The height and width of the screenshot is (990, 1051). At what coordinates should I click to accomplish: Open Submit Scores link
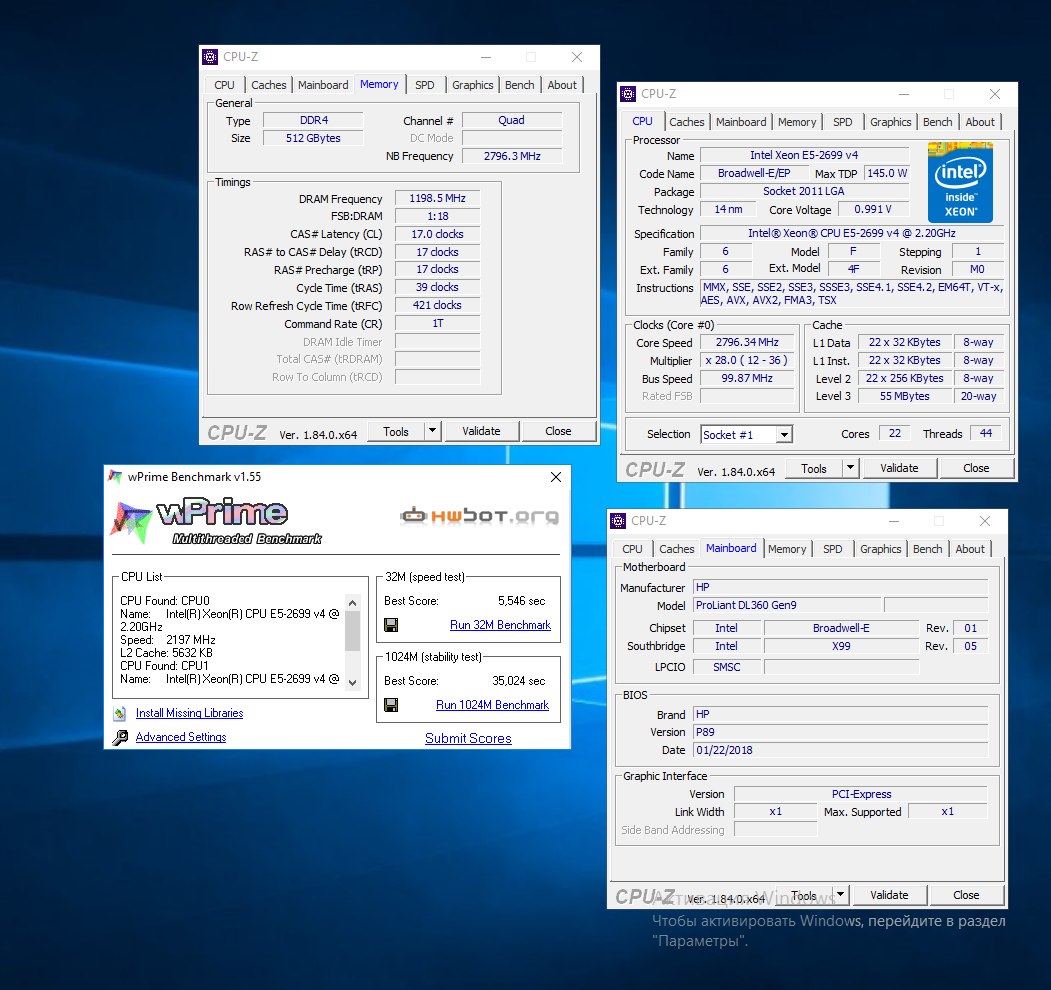[x=468, y=738]
